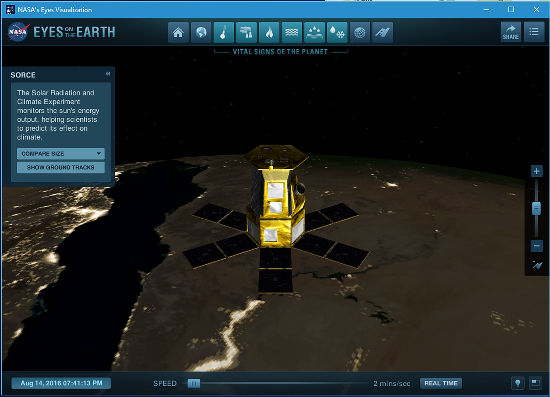Viewport: 550px width, 397px height.
Task: Expand the Compare Size dropdown
Action: tap(61, 154)
